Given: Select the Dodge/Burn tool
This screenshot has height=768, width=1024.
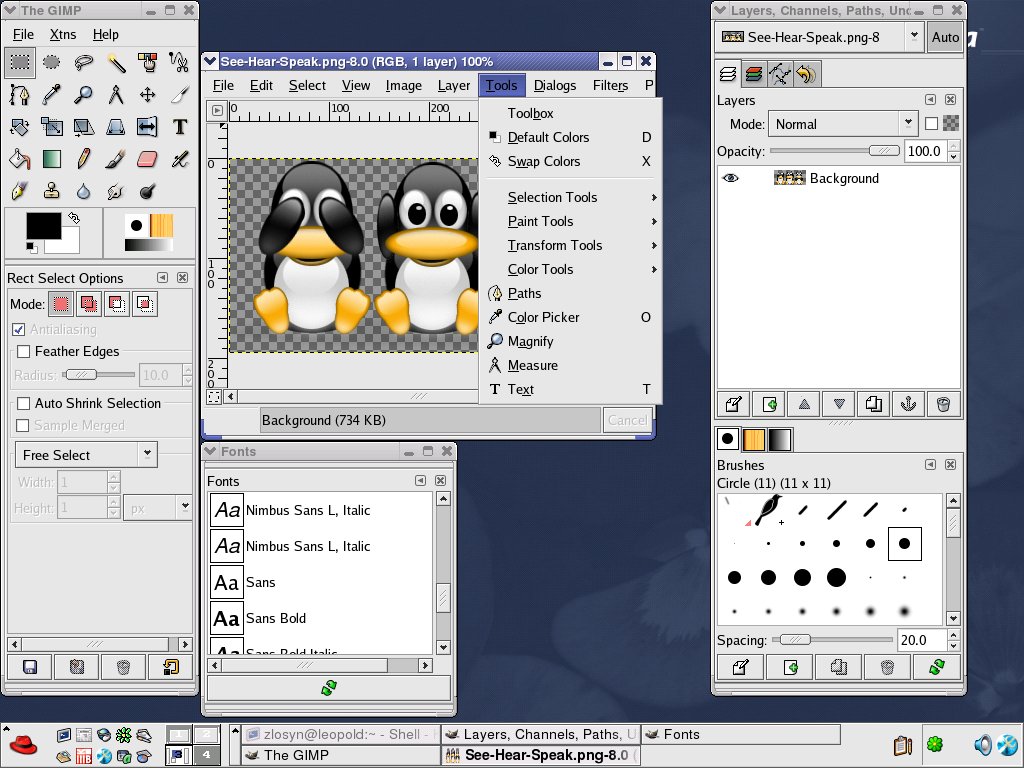Looking at the screenshot, I should click(148, 191).
